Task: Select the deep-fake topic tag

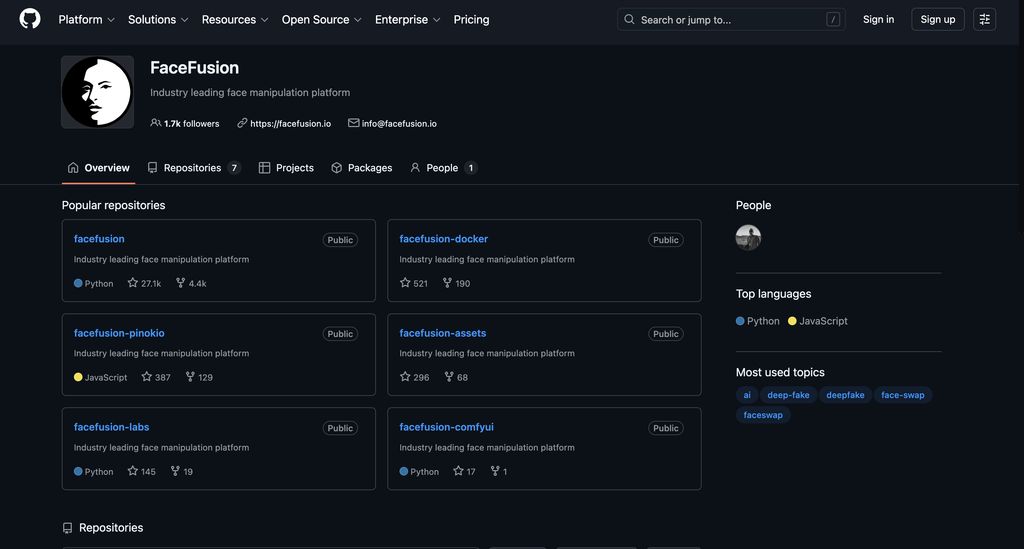Action: 788,395
